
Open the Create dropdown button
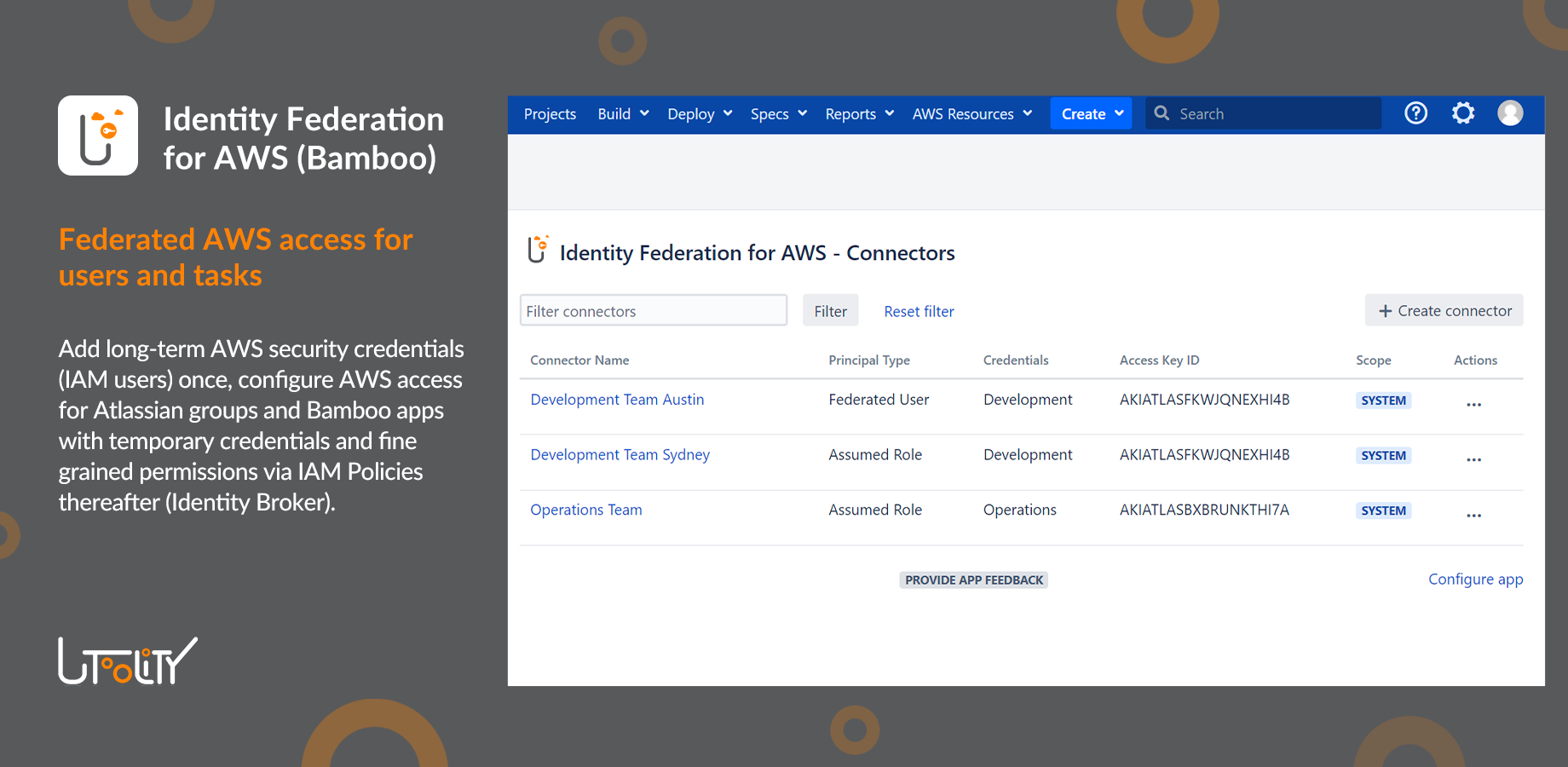(x=1091, y=113)
